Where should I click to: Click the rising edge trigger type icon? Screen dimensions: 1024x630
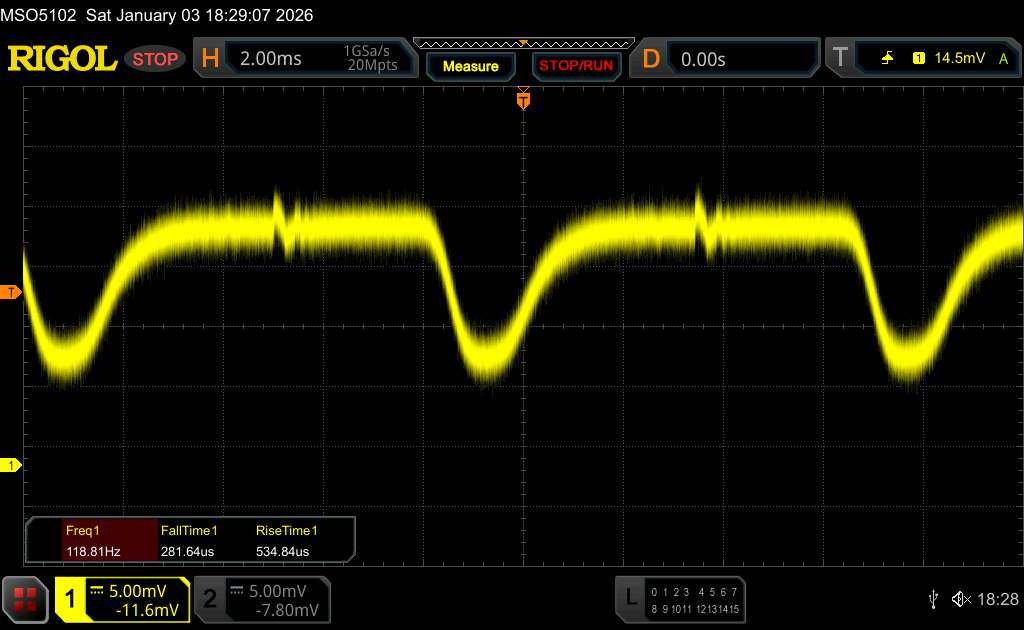click(x=887, y=59)
